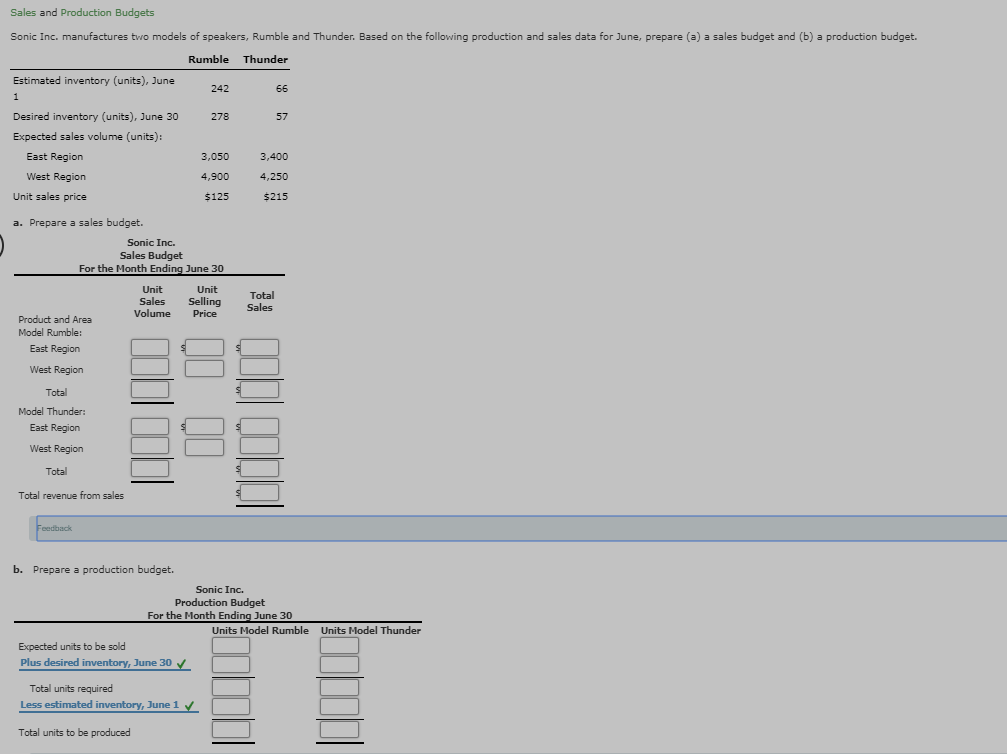
Task: Click the Model Rumble total unit sales volume field
Action: click(150, 390)
